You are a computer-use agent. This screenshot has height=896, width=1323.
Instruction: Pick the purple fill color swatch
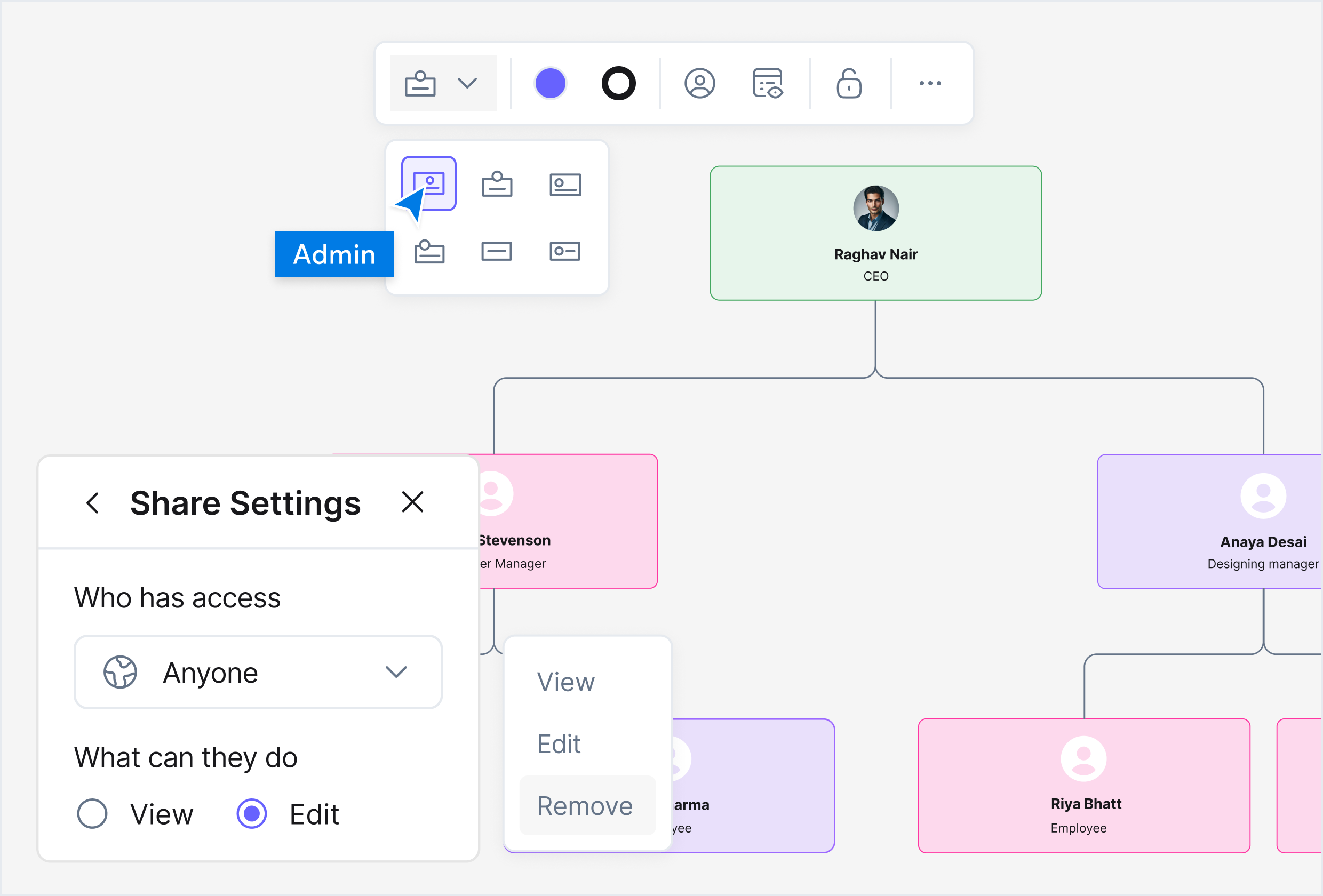tap(550, 83)
